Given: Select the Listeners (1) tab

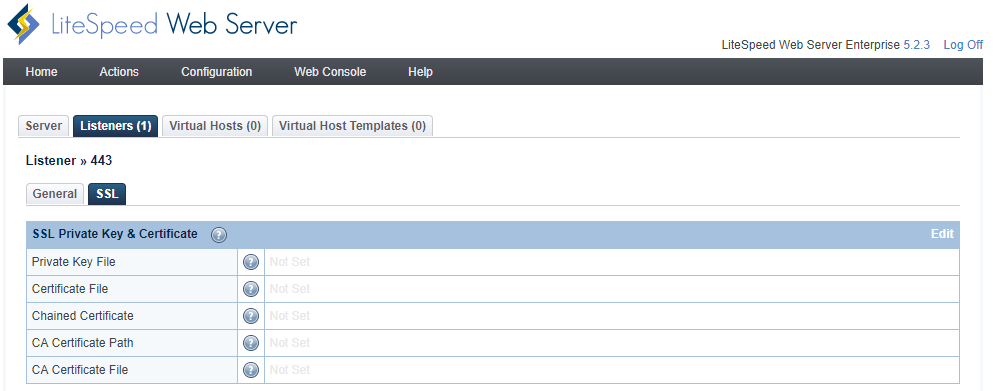Looking at the screenshot, I should click(116, 126).
